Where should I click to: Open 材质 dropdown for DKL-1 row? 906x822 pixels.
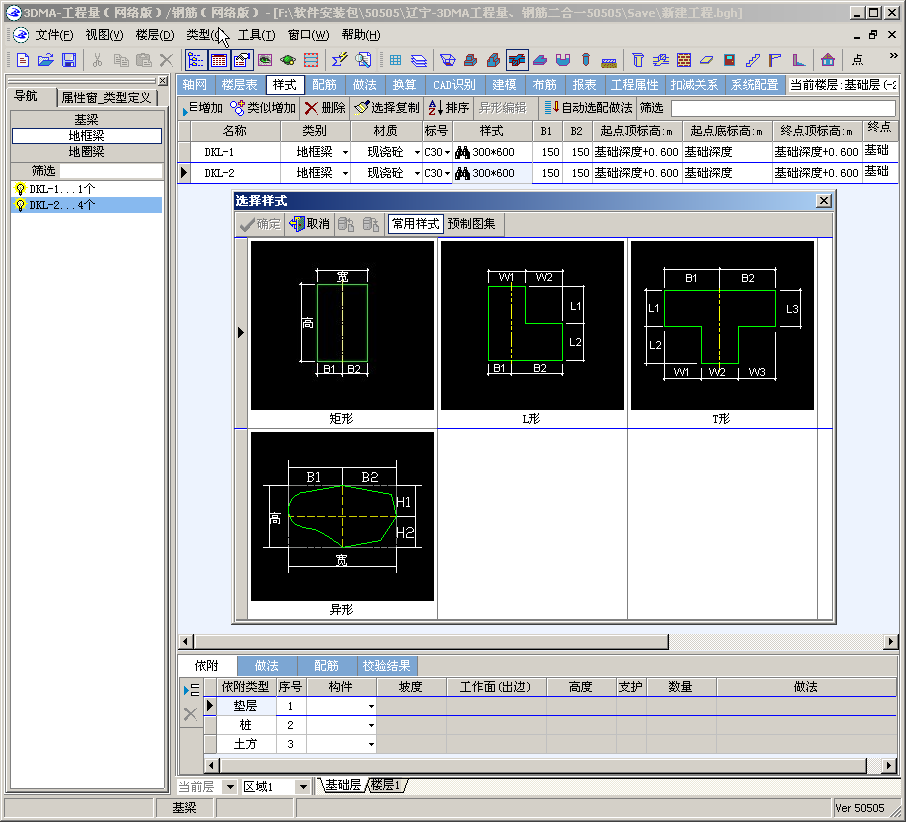point(417,153)
